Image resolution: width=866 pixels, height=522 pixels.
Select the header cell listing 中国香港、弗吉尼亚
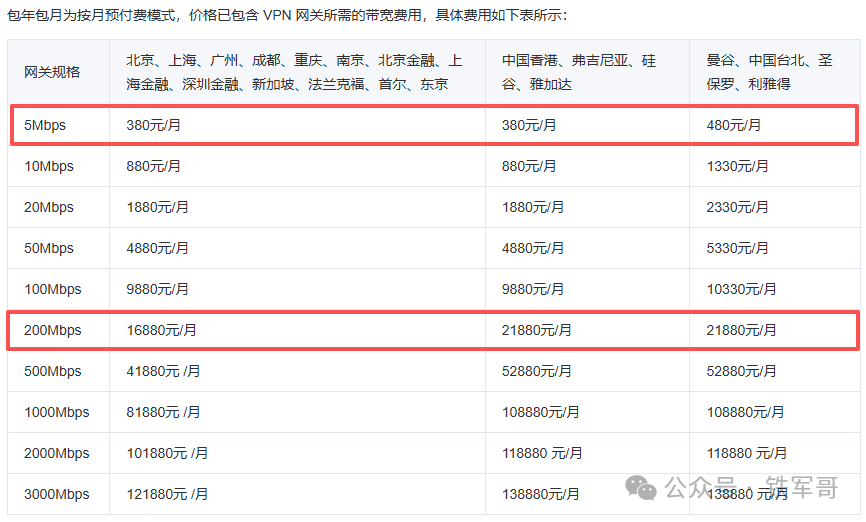[x=587, y=72]
